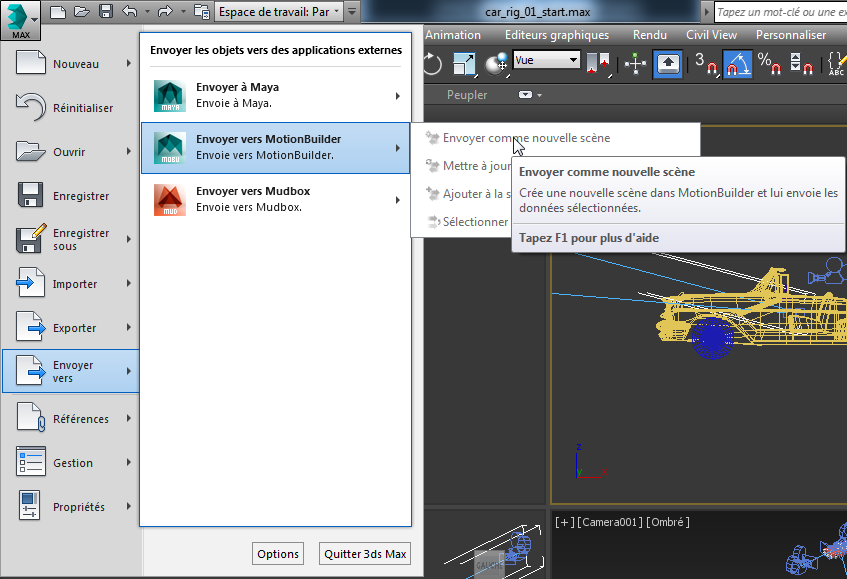Screen dimensions: 847x579
Task: Open the undo history dropdown arrow
Action: pos(147,11)
